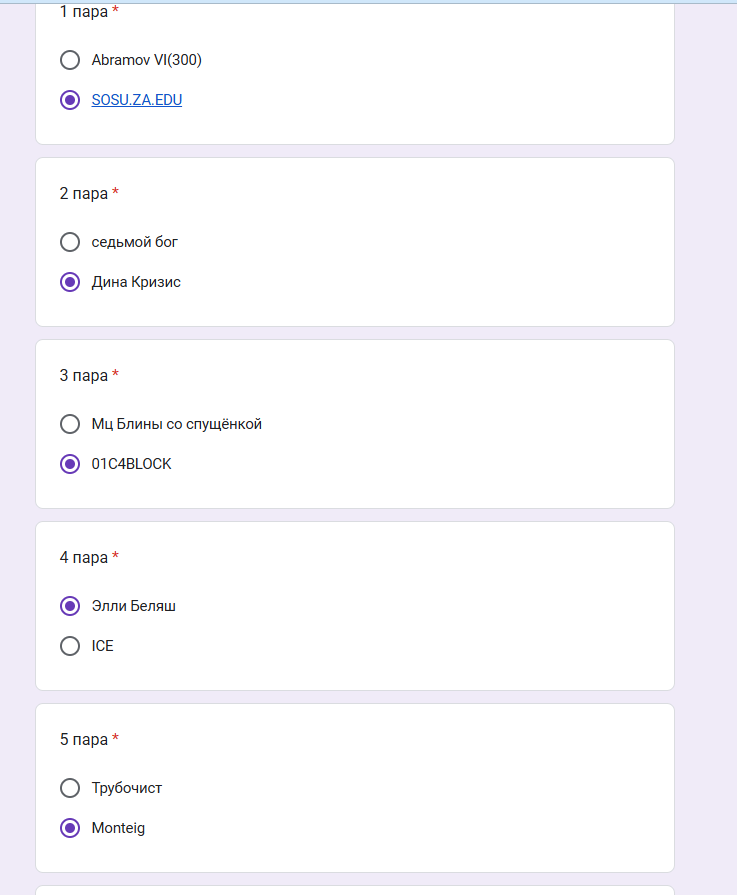Image resolution: width=737 pixels, height=895 pixels.
Task: Choose the седьмой бог radio option
Action: (70, 242)
